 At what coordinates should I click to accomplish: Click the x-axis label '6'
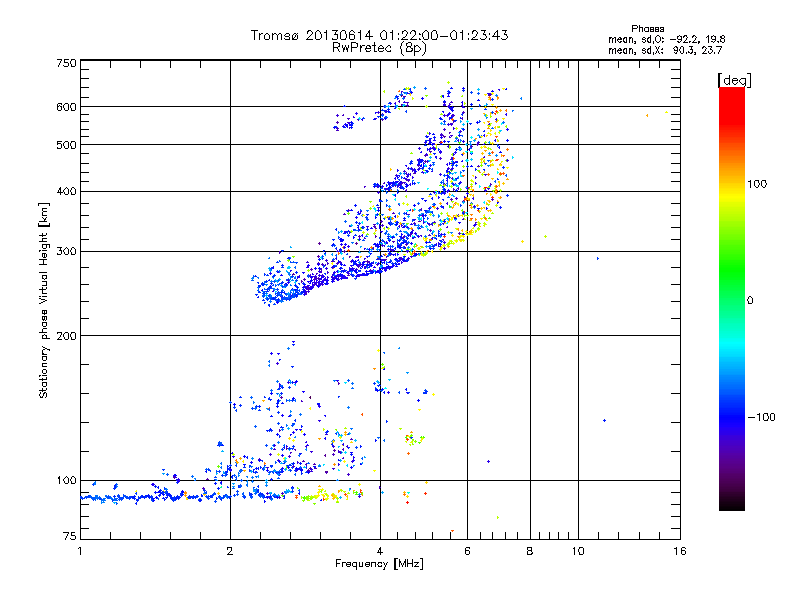pyautogui.click(x=467, y=551)
